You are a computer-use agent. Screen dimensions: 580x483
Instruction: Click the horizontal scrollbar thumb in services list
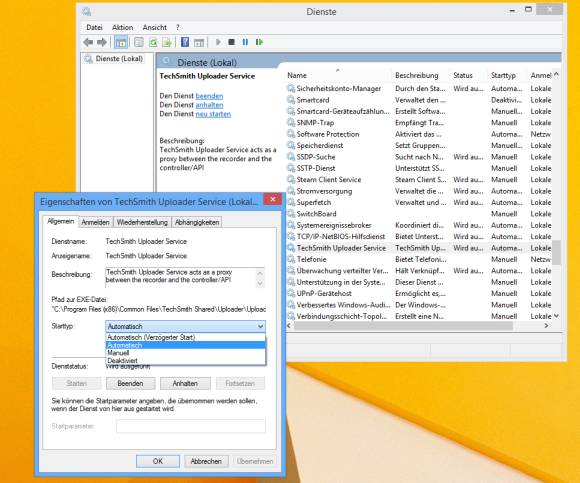coord(403,326)
